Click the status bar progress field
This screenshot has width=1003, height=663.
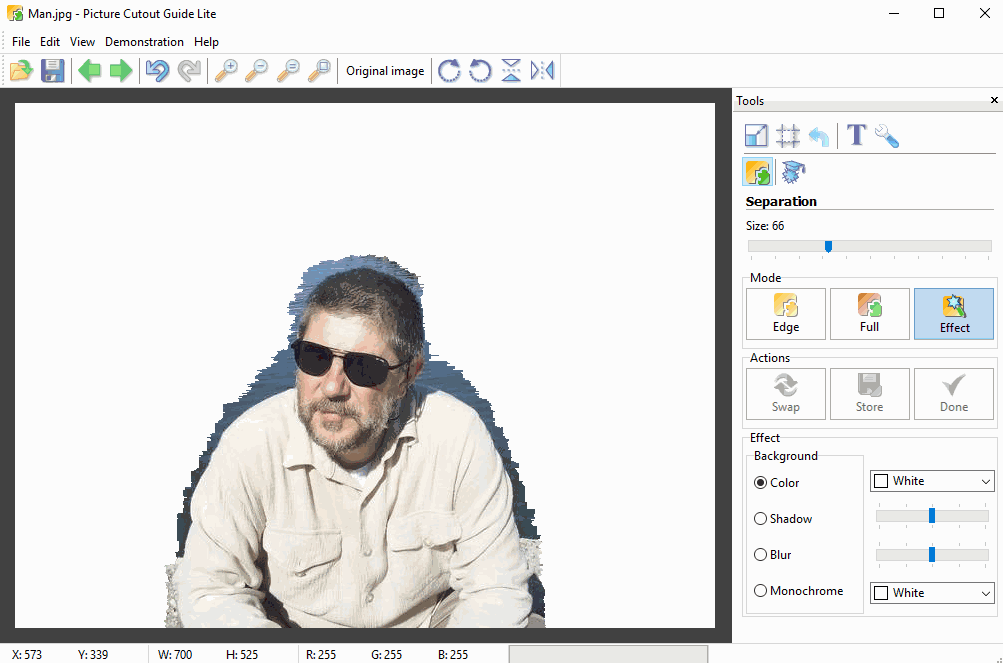[x=608, y=654]
